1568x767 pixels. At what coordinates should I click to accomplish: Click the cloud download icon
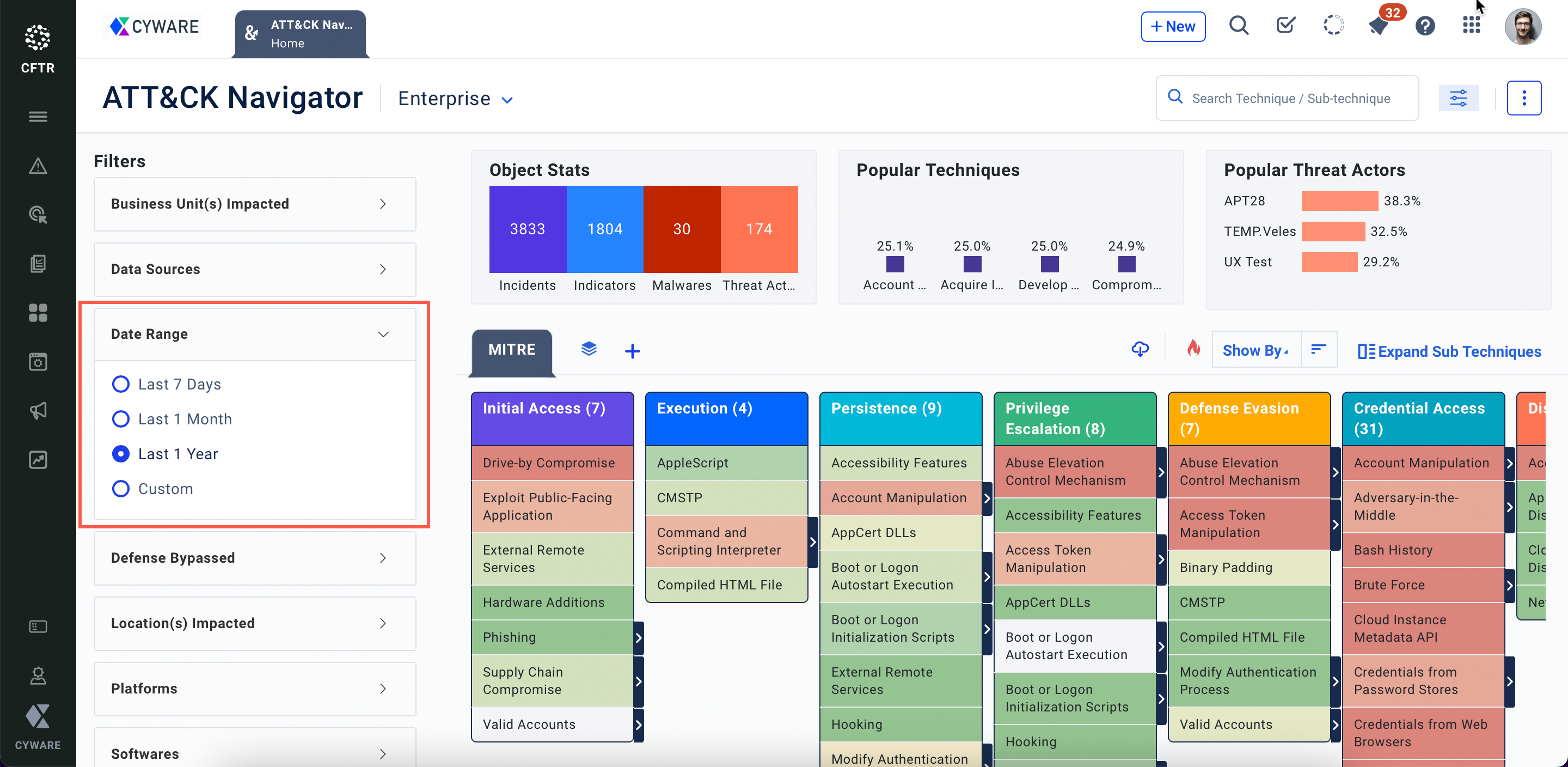point(1140,349)
